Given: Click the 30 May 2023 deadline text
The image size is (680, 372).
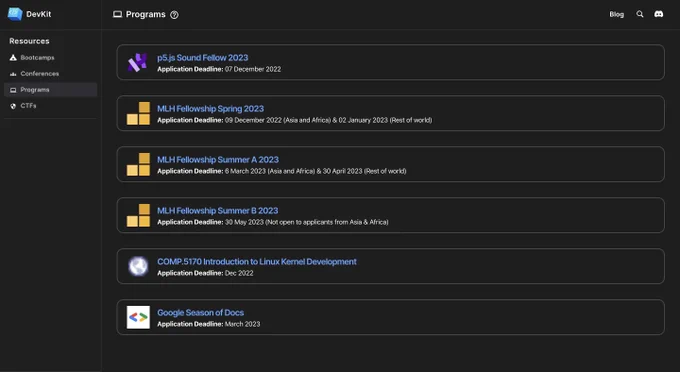Looking at the screenshot, I should point(244,222).
